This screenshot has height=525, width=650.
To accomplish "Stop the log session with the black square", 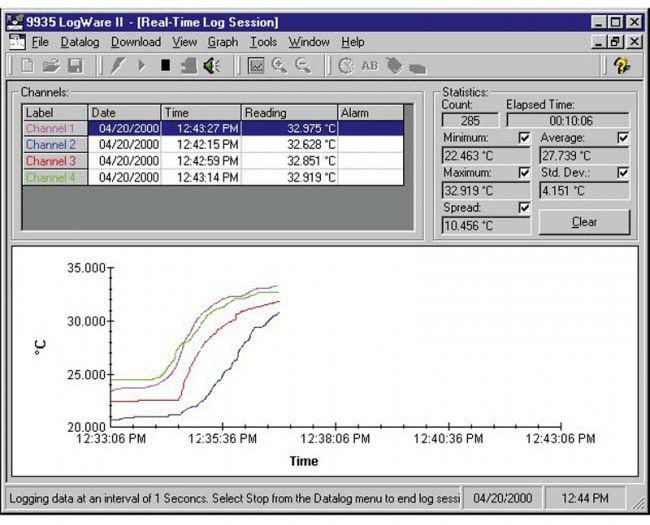I will click(x=166, y=65).
